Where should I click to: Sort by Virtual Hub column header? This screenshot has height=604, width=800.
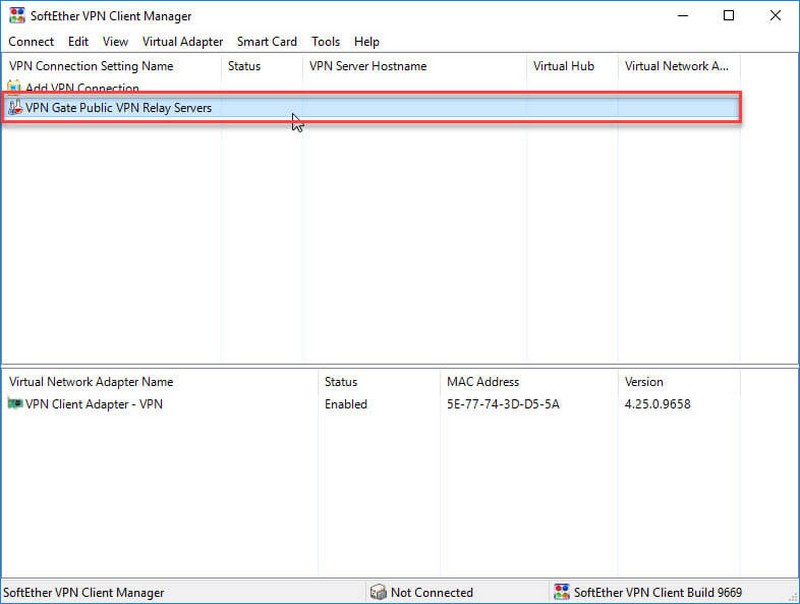tap(572, 66)
